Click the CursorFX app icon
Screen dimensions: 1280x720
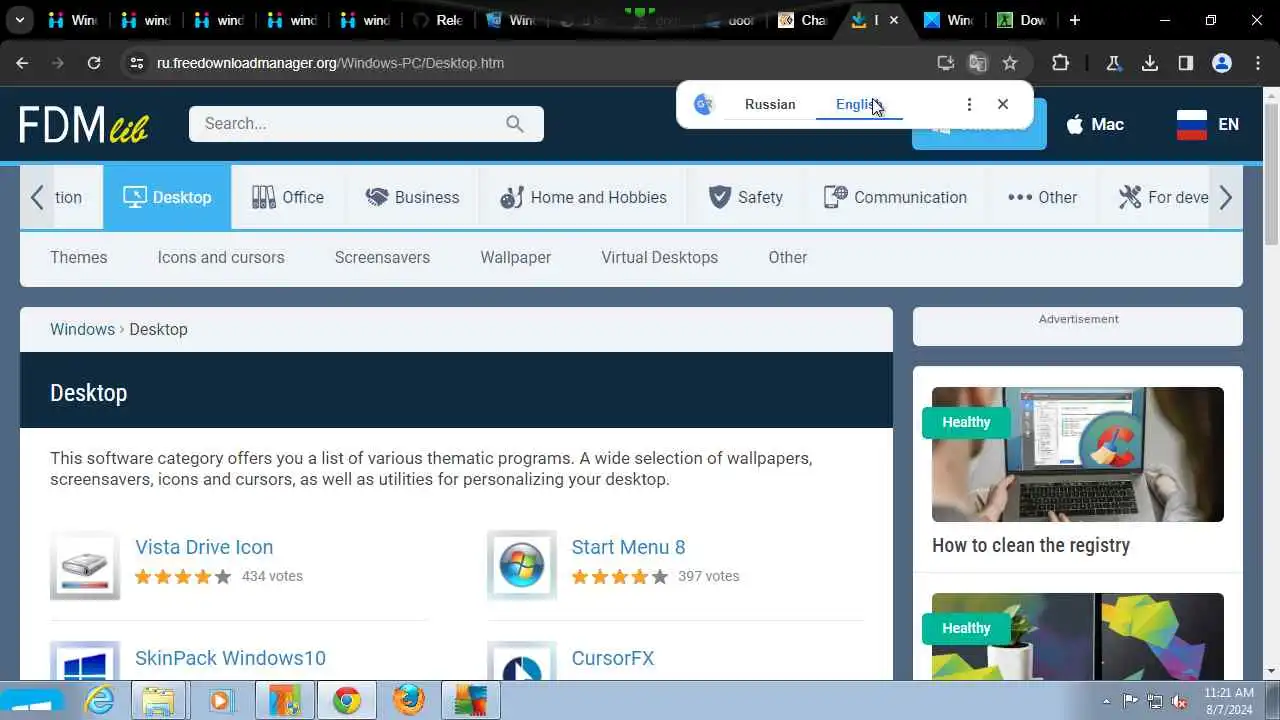click(x=522, y=661)
